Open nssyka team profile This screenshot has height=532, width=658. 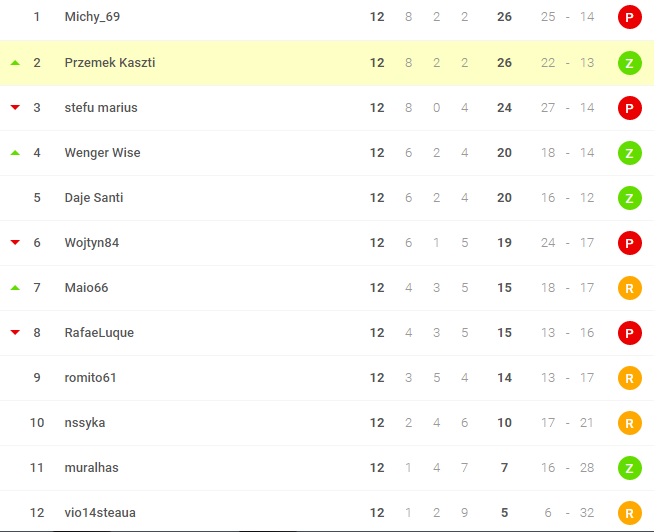pos(85,422)
